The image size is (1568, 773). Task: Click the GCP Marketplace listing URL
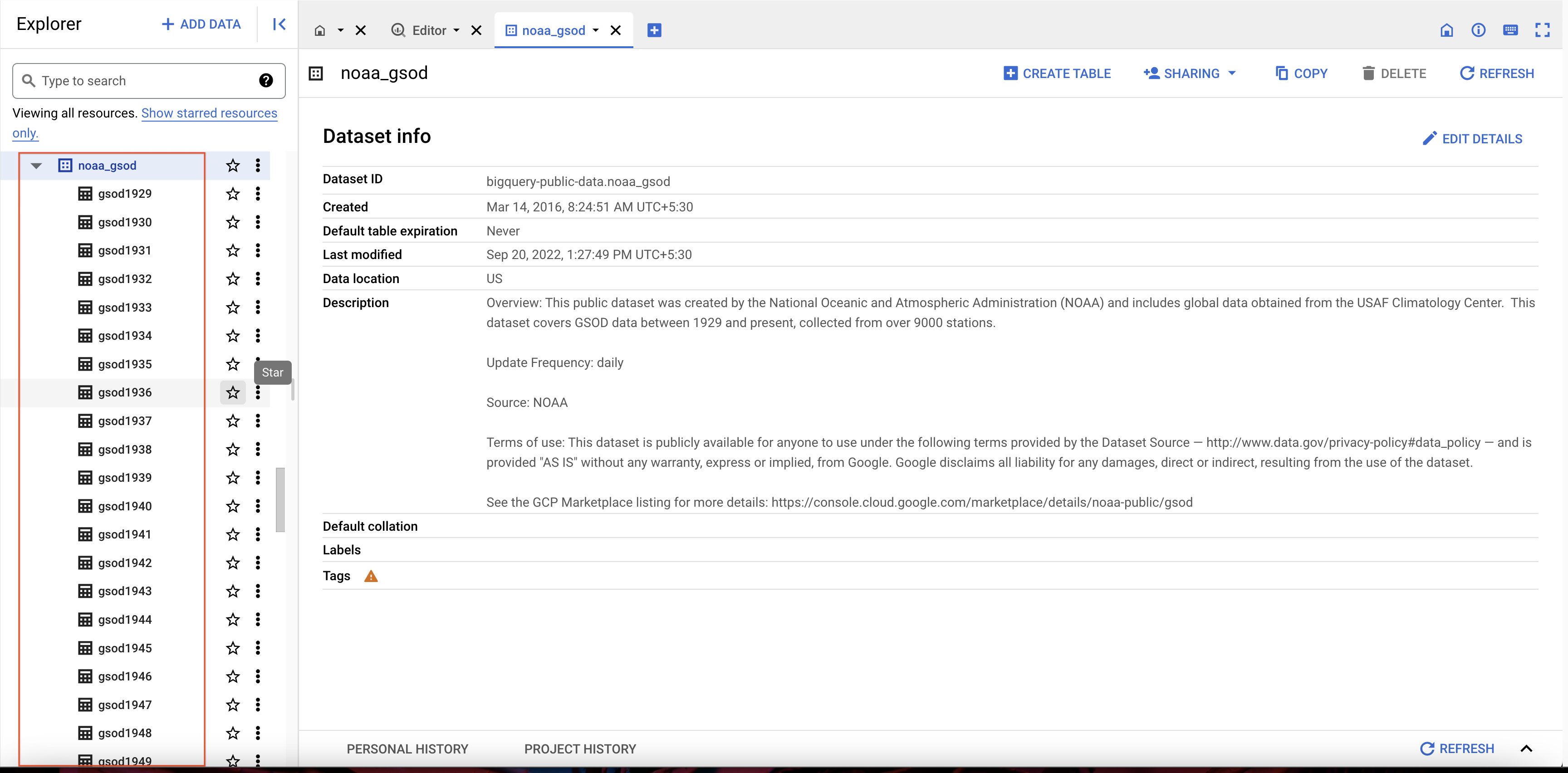[x=981, y=501]
